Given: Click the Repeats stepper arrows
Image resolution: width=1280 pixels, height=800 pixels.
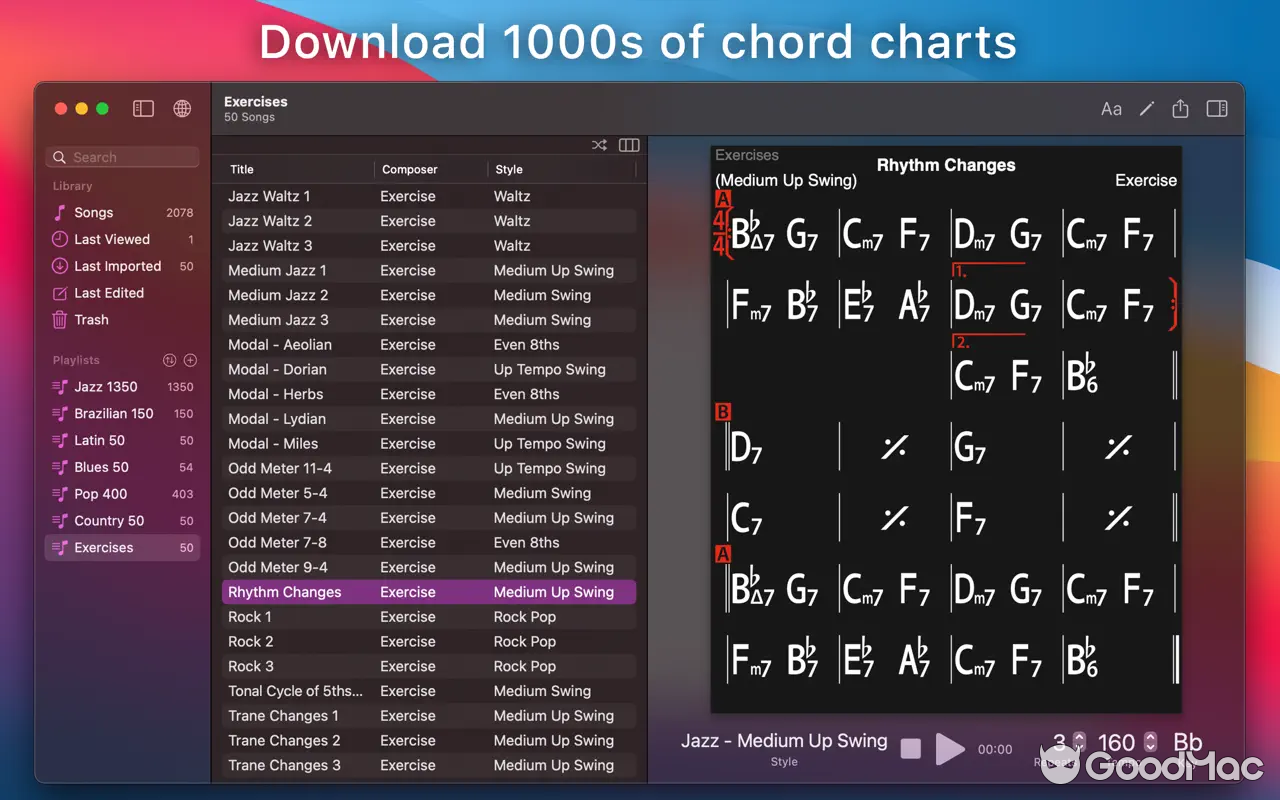Looking at the screenshot, I should pos(1079,742).
